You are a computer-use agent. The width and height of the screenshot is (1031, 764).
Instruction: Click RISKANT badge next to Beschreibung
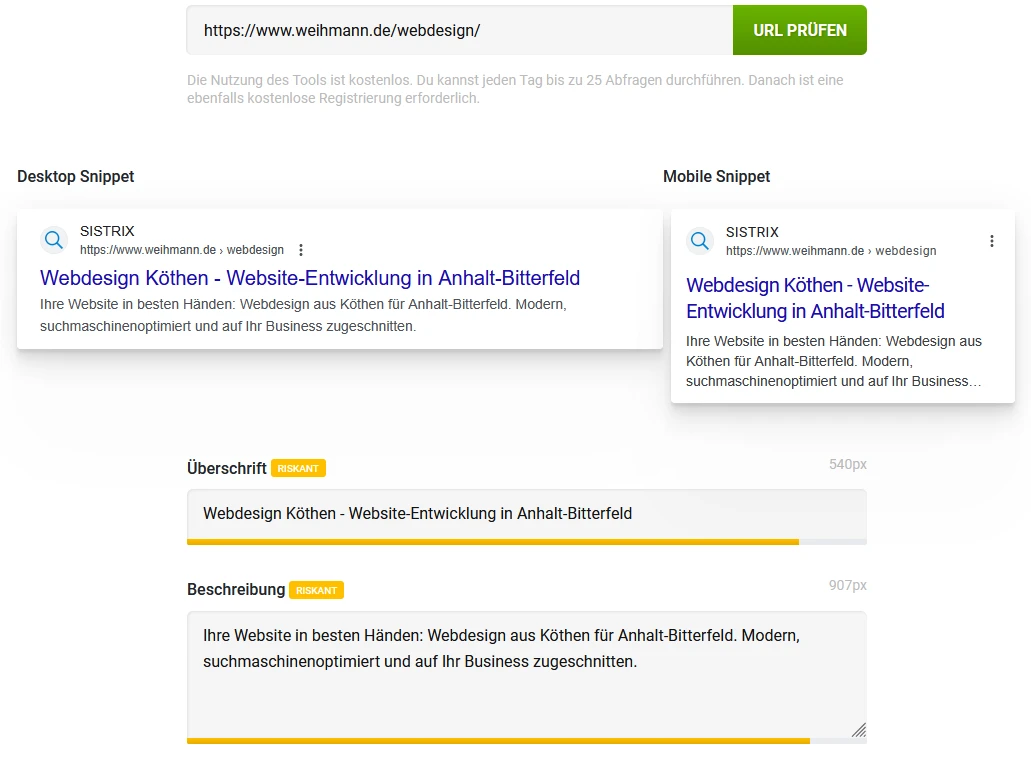(x=316, y=590)
